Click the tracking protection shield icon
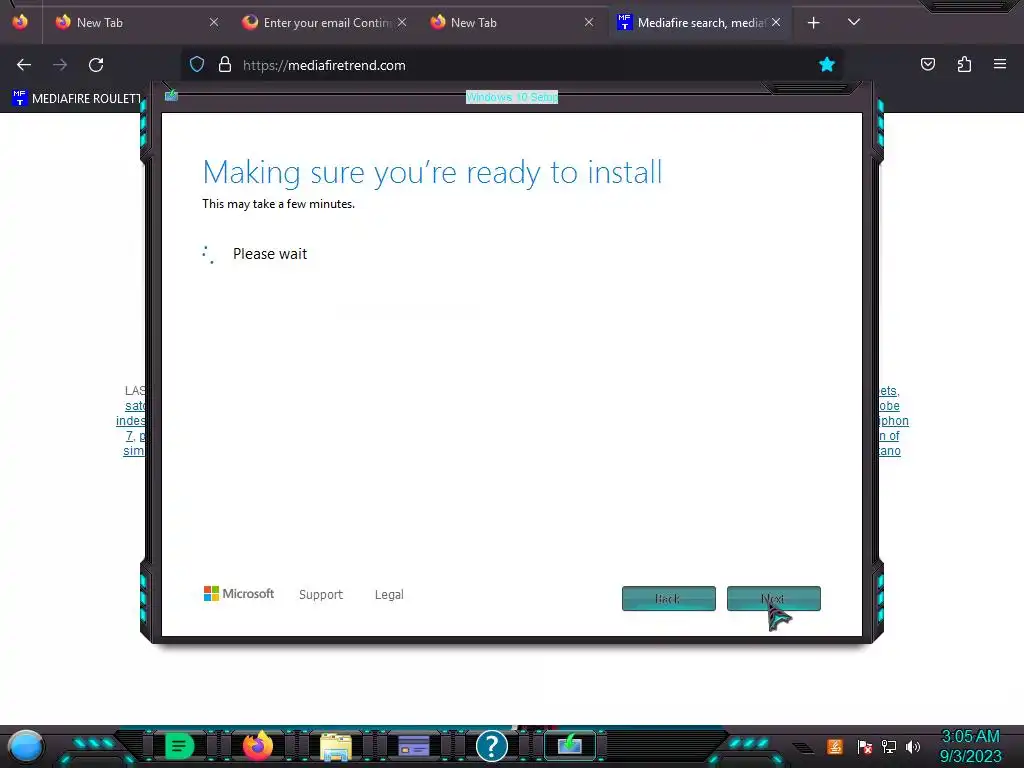The image size is (1024, 768). tap(197, 64)
